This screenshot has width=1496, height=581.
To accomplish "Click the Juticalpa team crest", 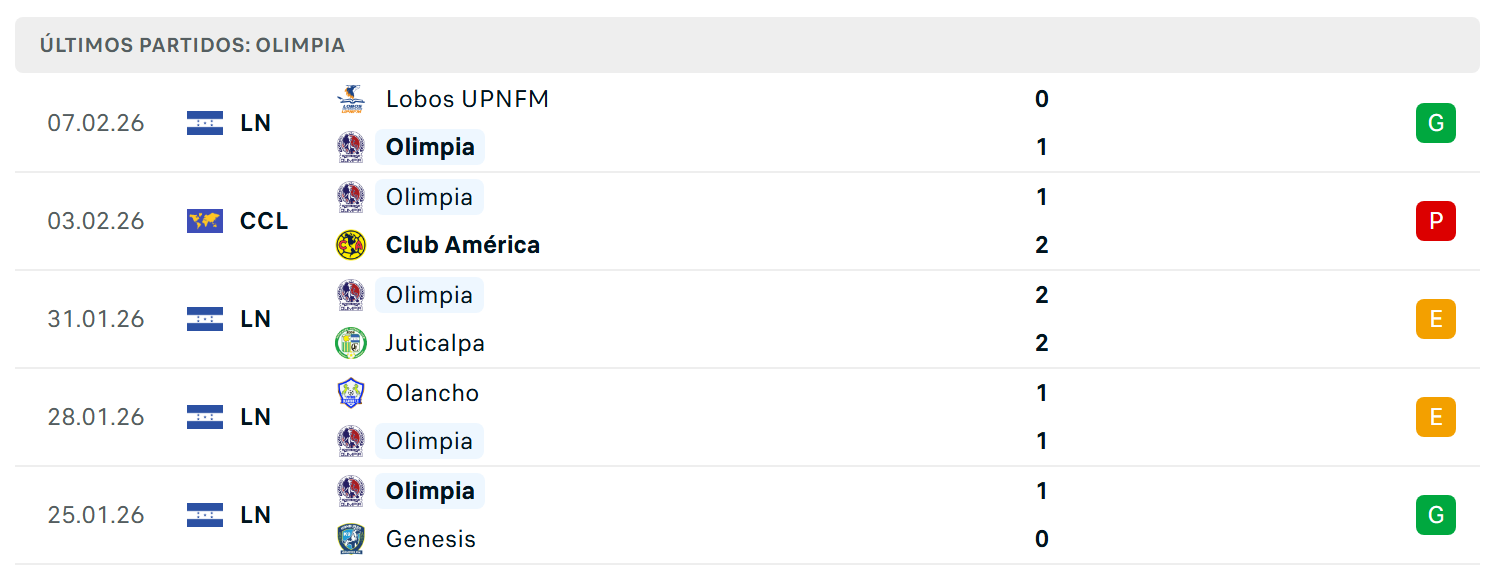I will point(350,343).
